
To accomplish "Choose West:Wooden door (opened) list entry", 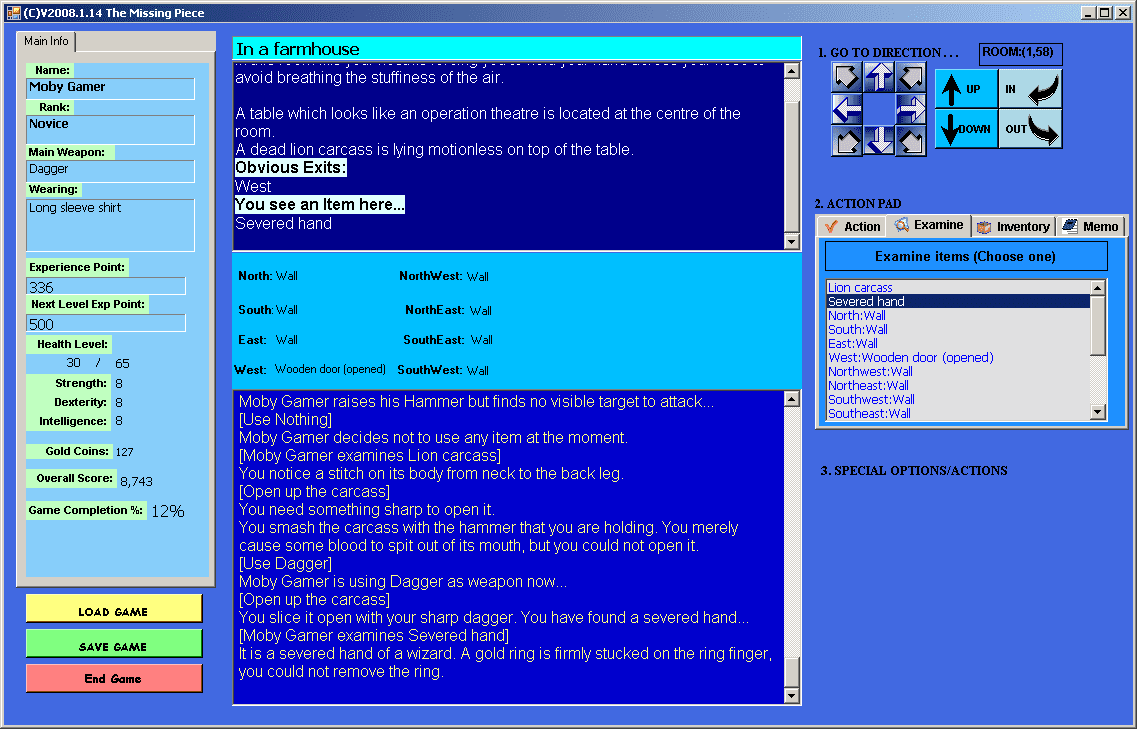I will click(910, 358).
